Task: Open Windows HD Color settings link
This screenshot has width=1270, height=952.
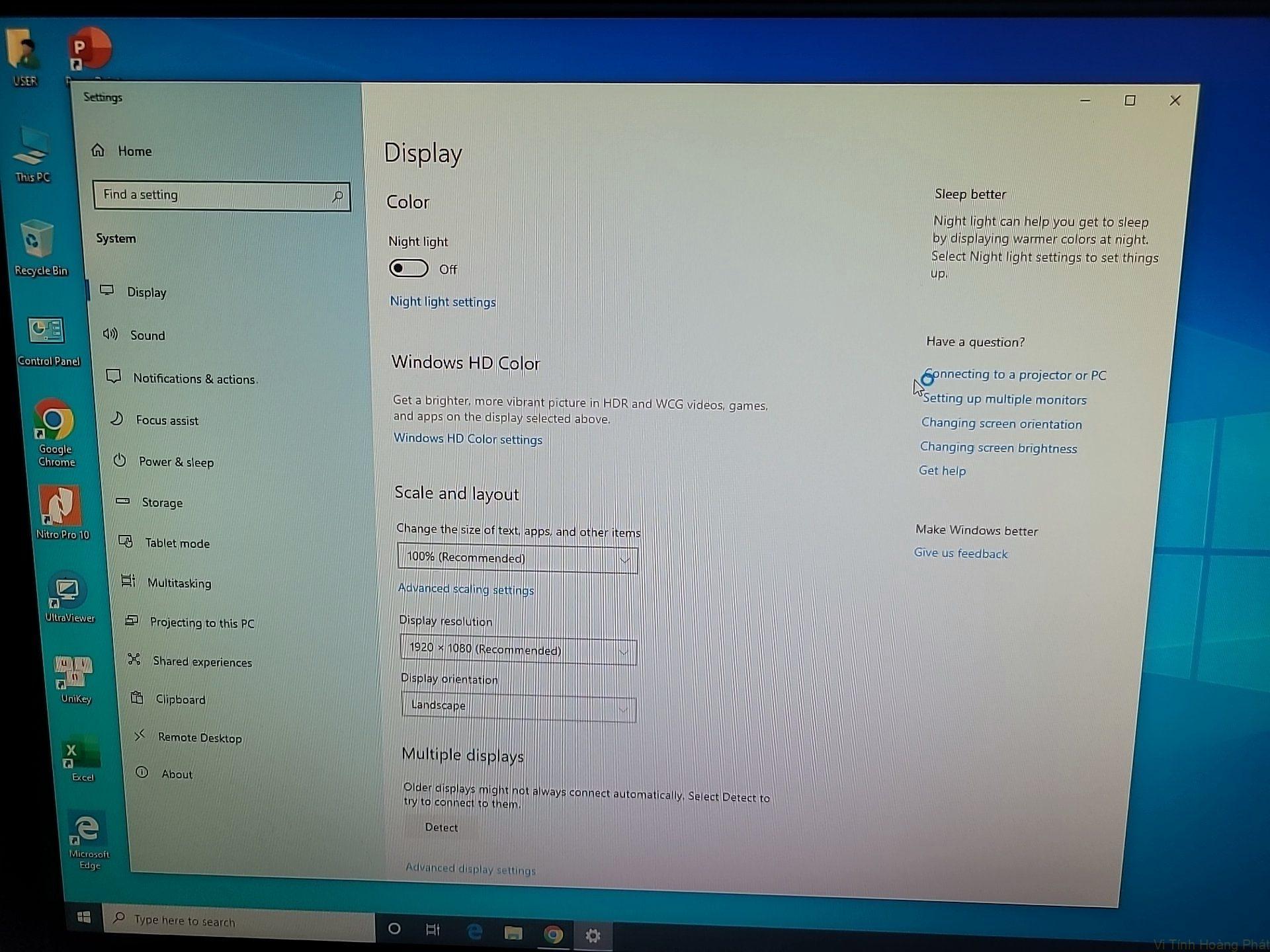Action: coord(468,439)
